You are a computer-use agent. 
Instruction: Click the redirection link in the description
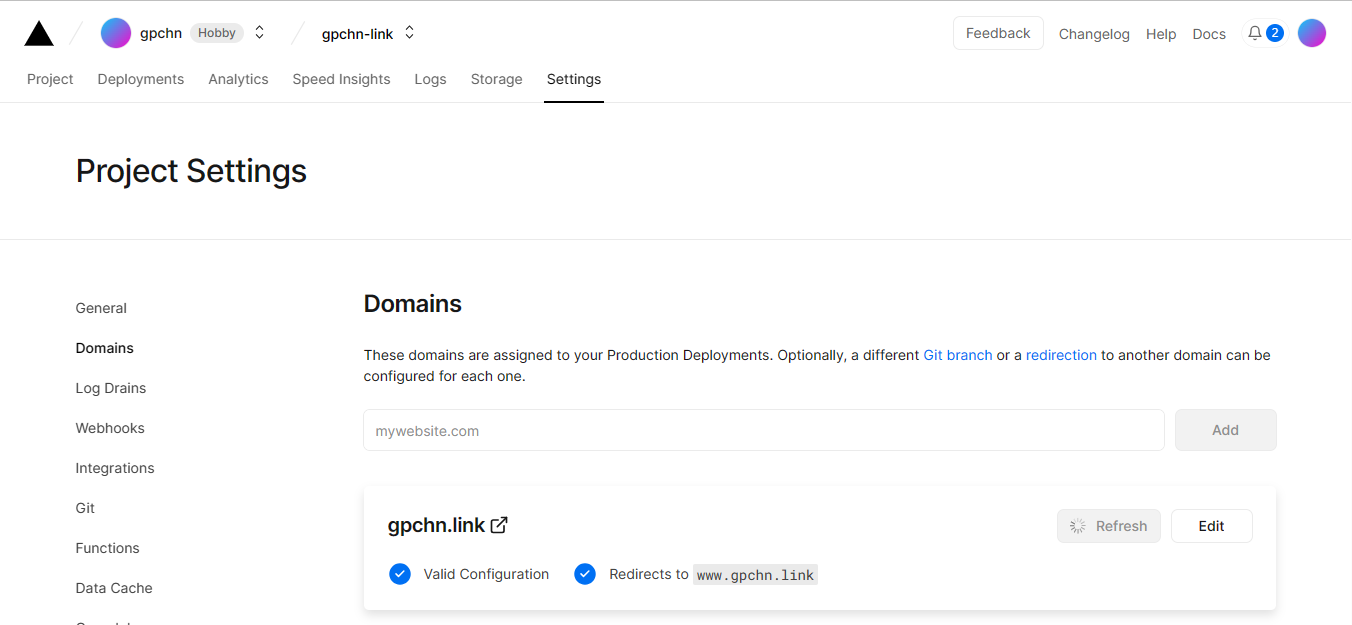1061,354
